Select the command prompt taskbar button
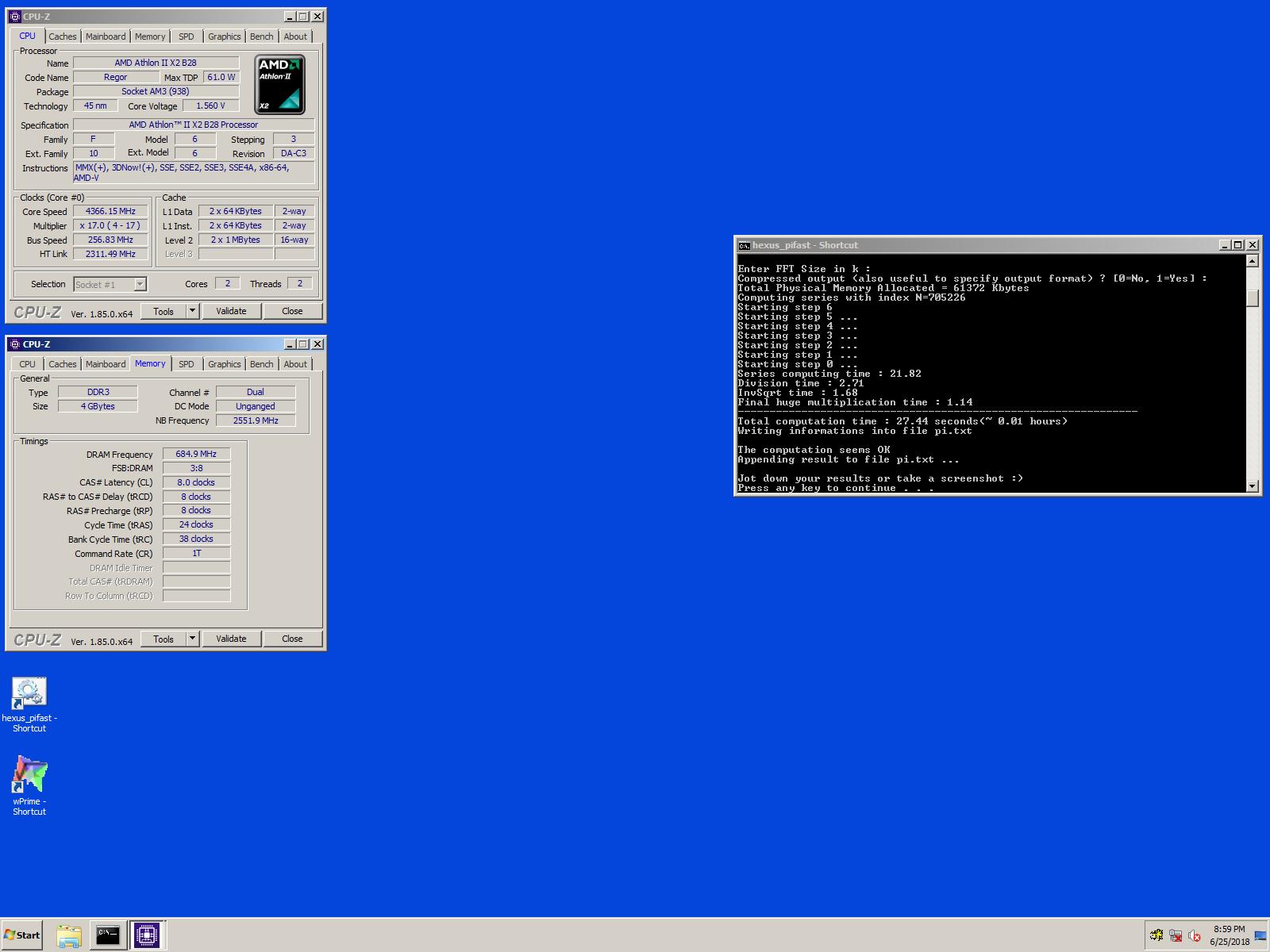This screenshot has height=952, width=1270. tap(108, 935)
